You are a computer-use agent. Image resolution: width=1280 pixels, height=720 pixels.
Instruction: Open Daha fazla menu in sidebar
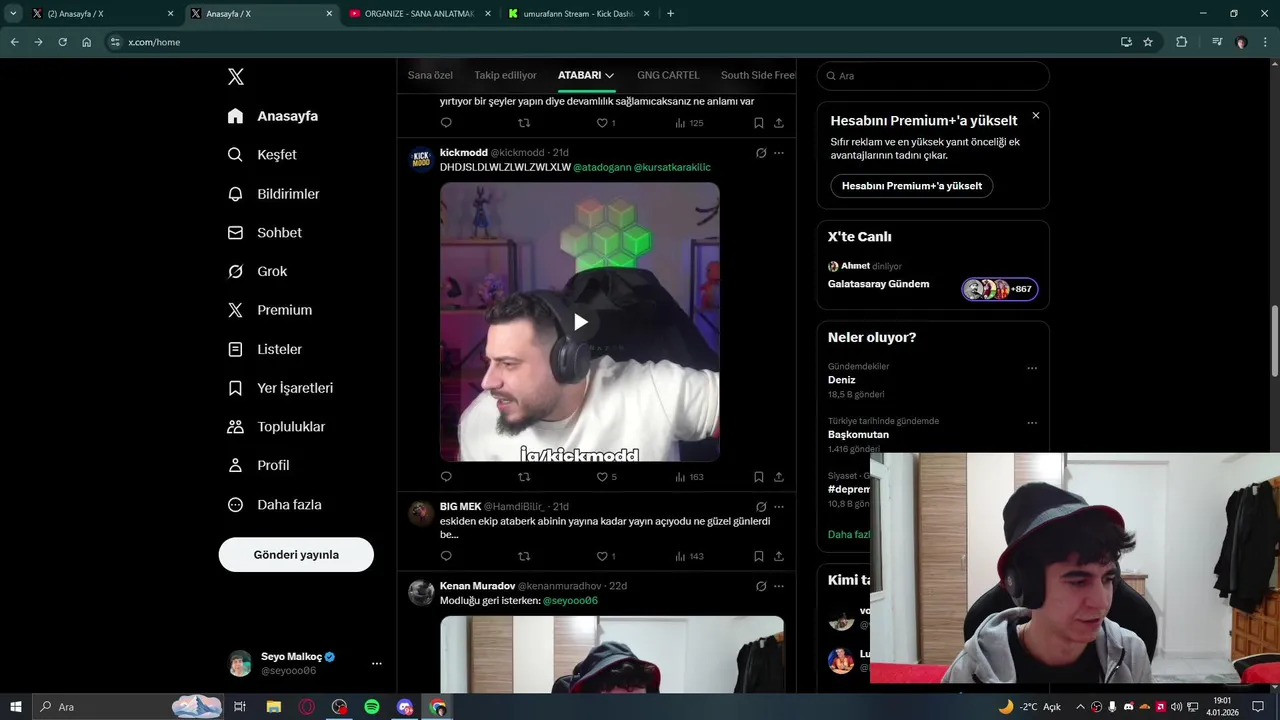pos(275,505)
